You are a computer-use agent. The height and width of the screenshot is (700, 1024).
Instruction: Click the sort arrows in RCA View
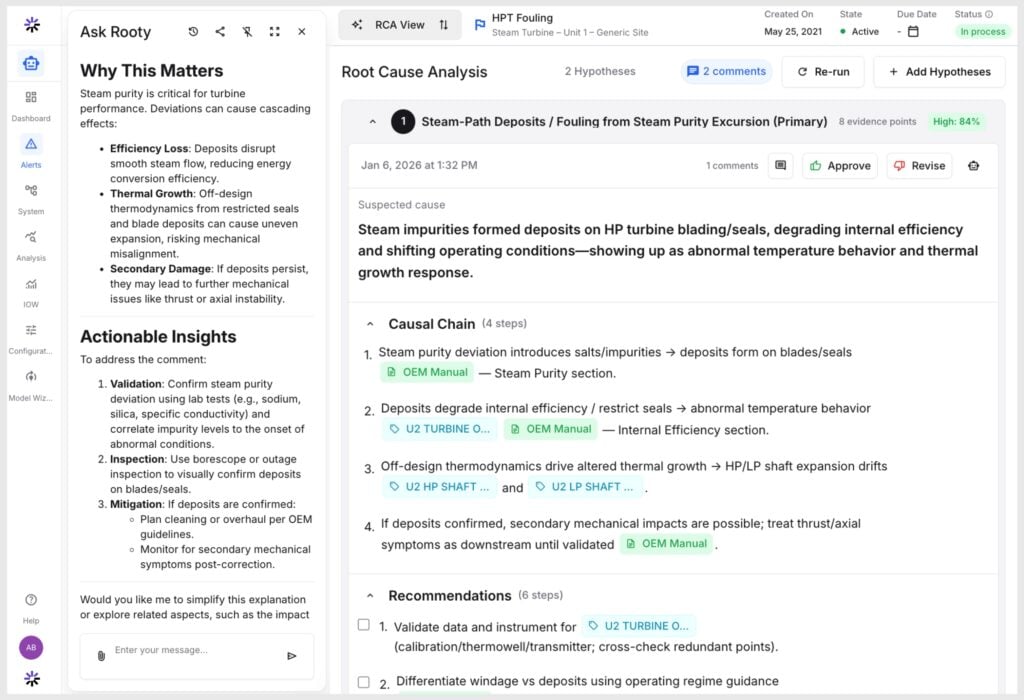pyautogui.click(x=444, y=25)
